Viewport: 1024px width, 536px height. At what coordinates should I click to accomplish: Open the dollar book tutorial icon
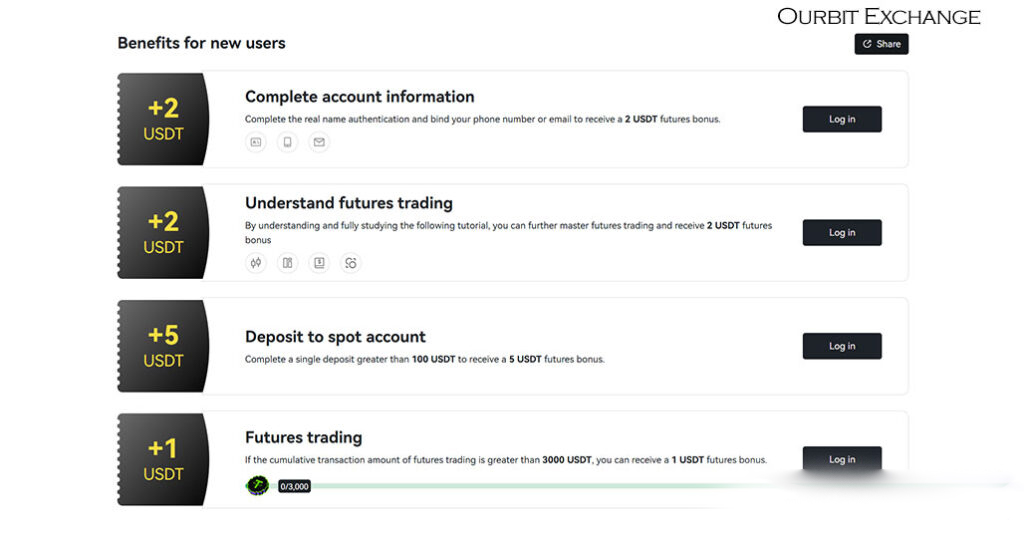[319, 263]
